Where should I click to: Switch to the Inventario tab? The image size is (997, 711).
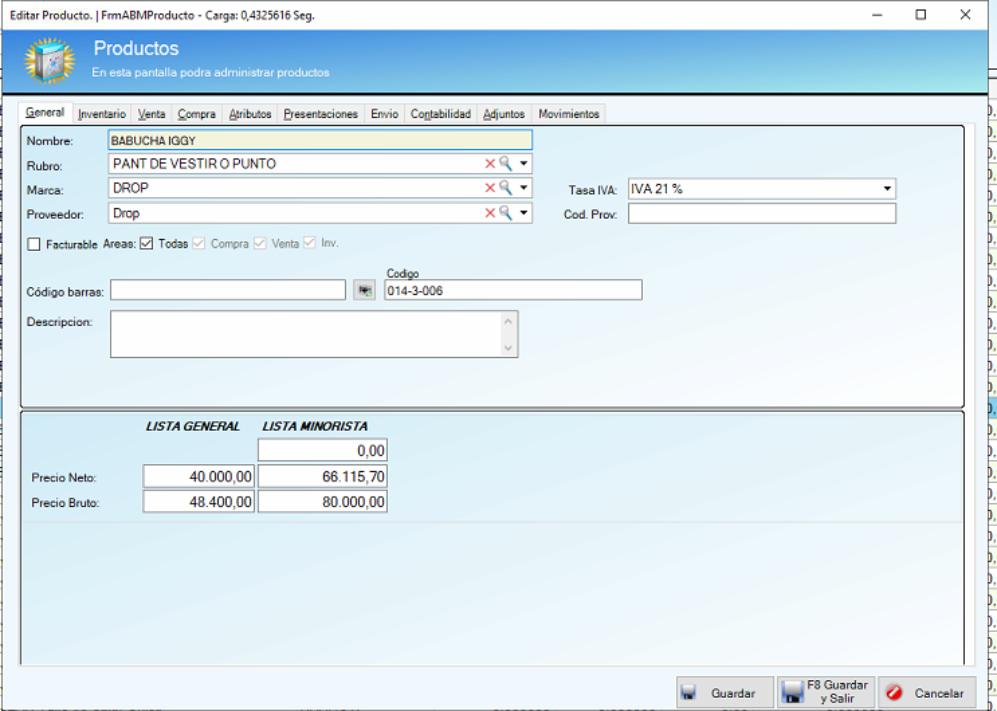pos(102,114)
